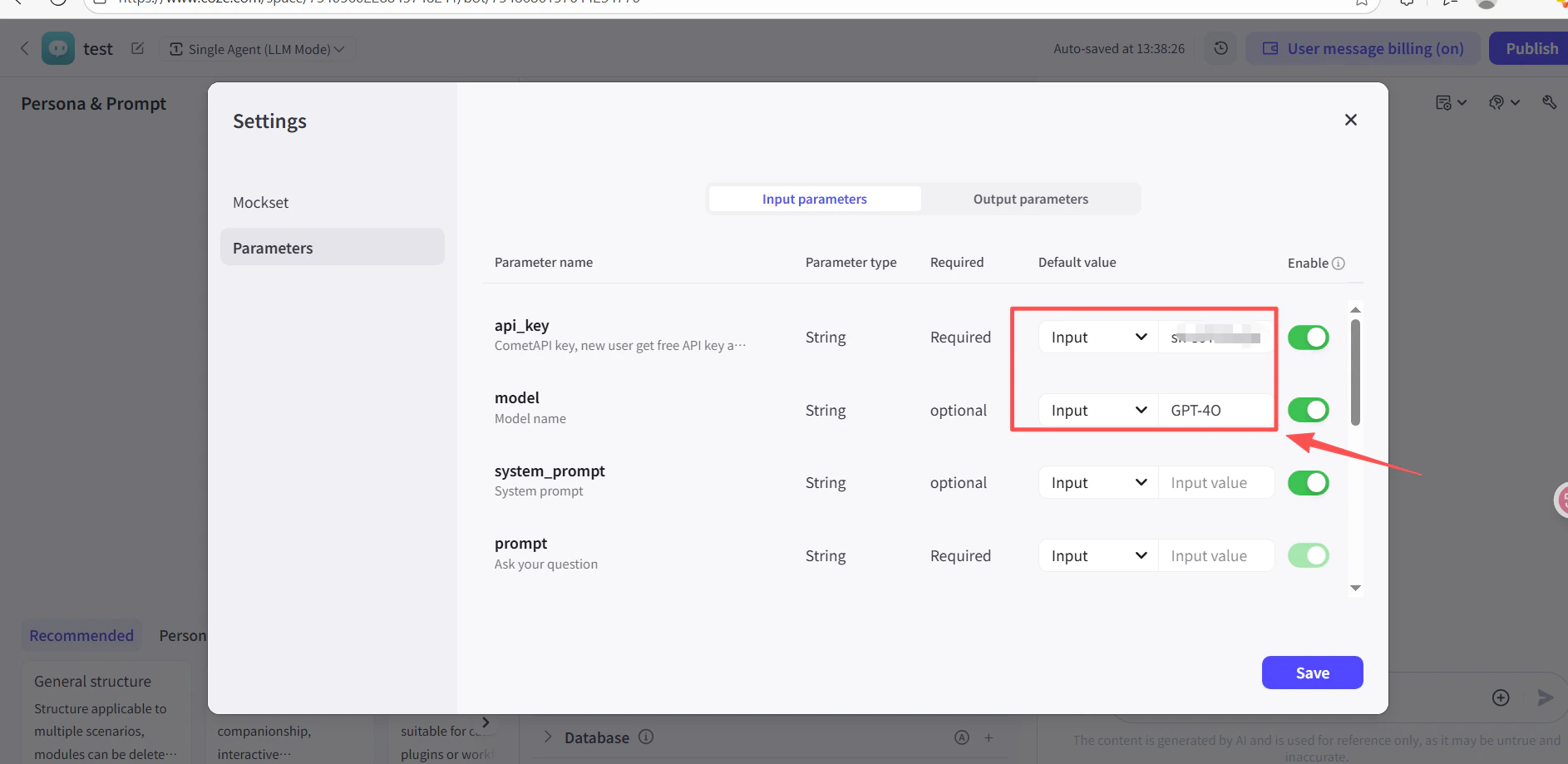Expand the Database section
This screenshot has height=764, width=1568.
548,737
